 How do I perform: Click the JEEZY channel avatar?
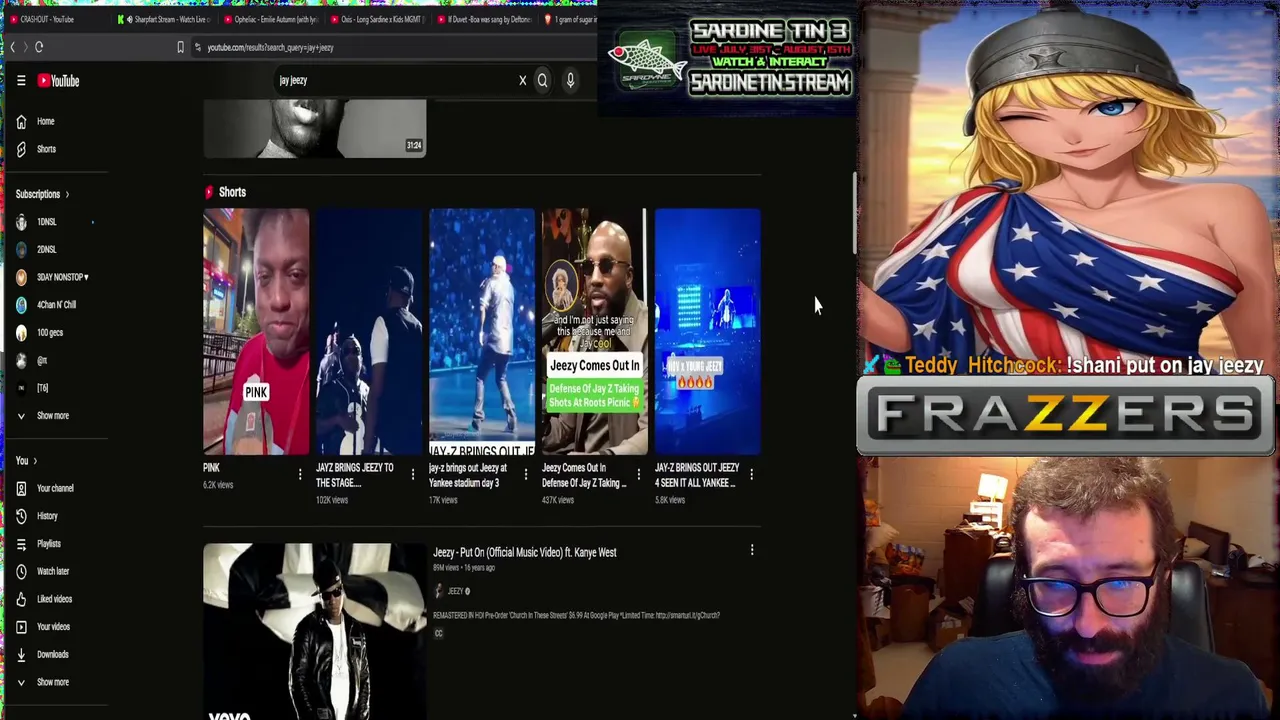pyautogui.click(x=438, y=591)
